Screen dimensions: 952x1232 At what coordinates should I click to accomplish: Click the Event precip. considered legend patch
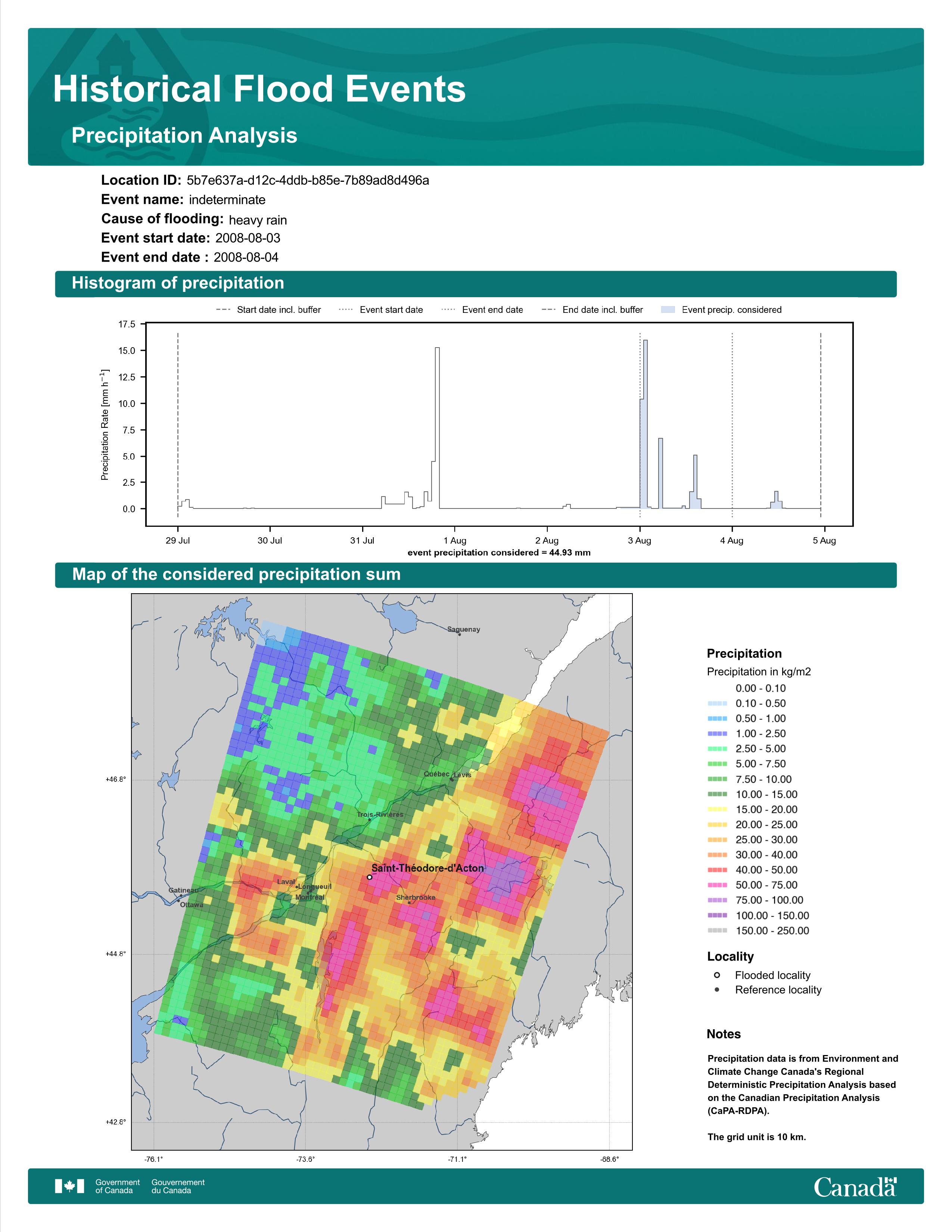pos(668,310)
